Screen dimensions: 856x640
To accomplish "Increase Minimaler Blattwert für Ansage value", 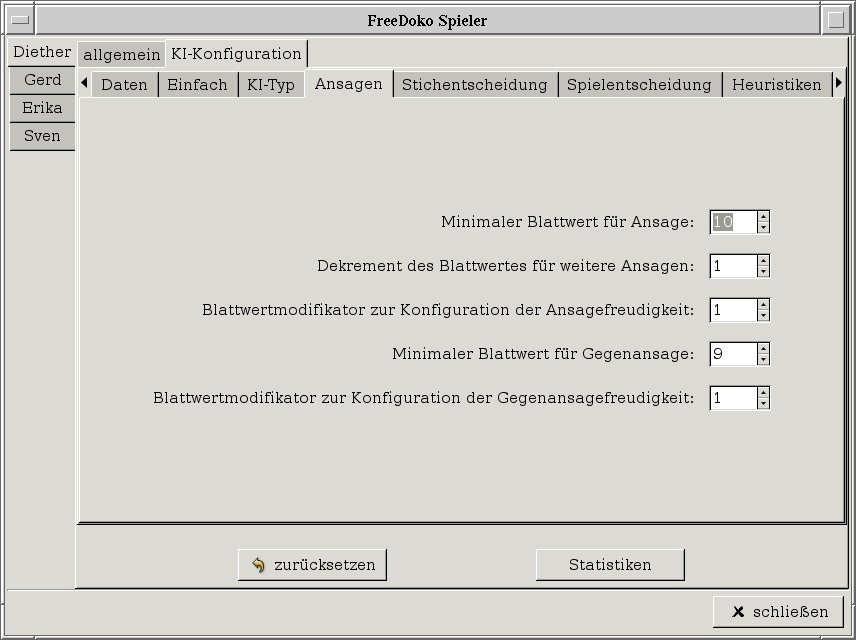I will click(x=764, y=216).
